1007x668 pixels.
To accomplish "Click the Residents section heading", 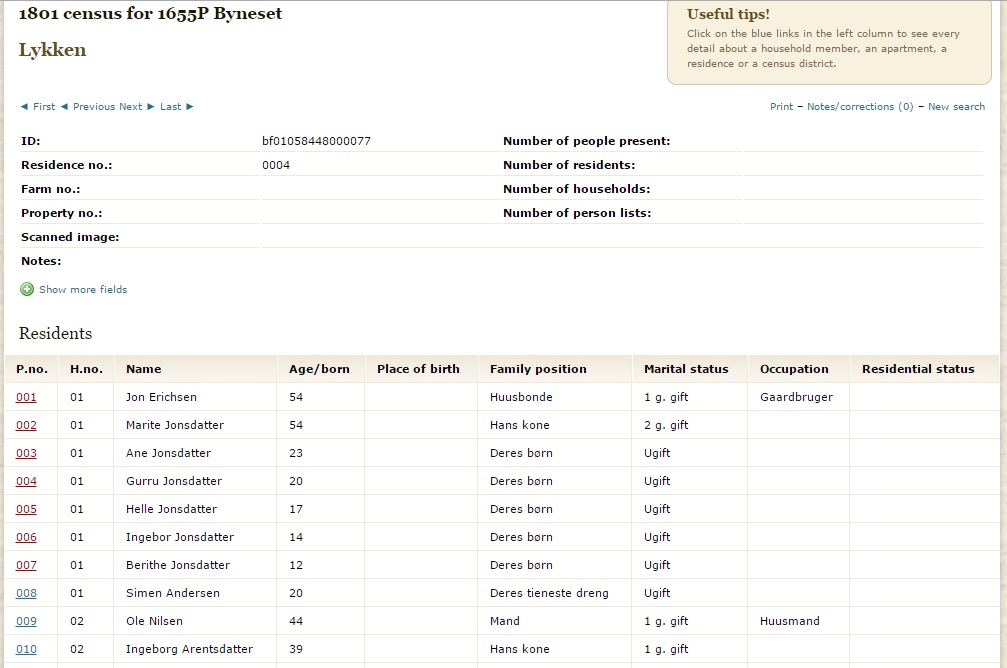I will pos(55,333).
